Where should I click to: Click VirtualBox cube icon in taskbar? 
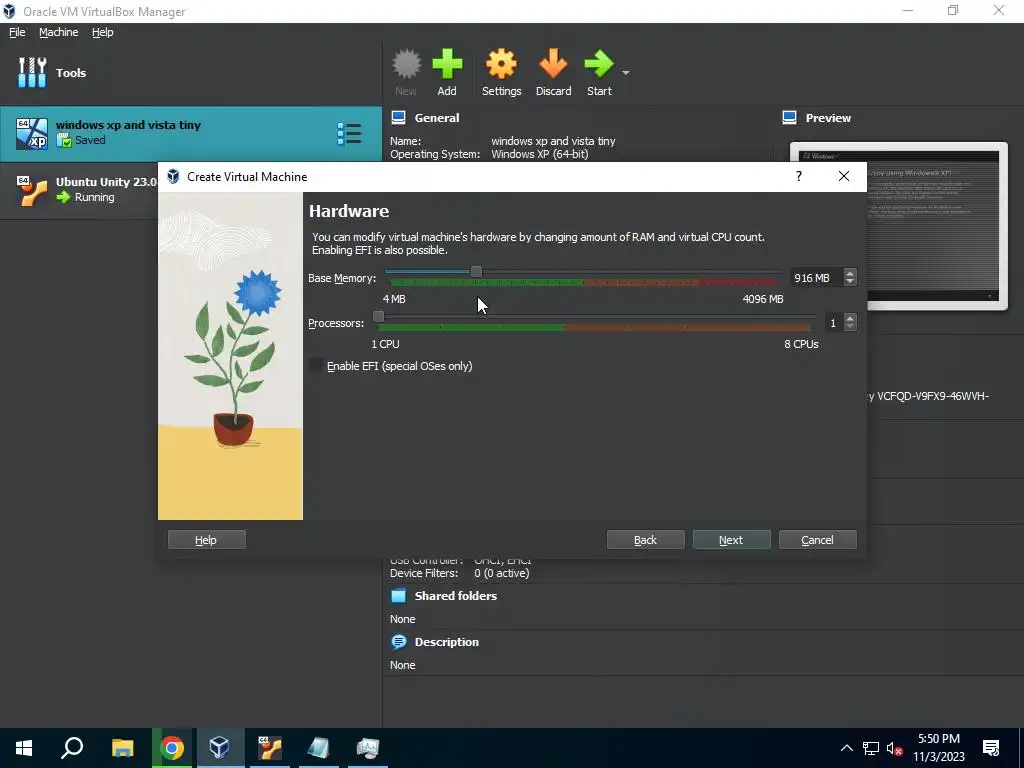(219, 748)
